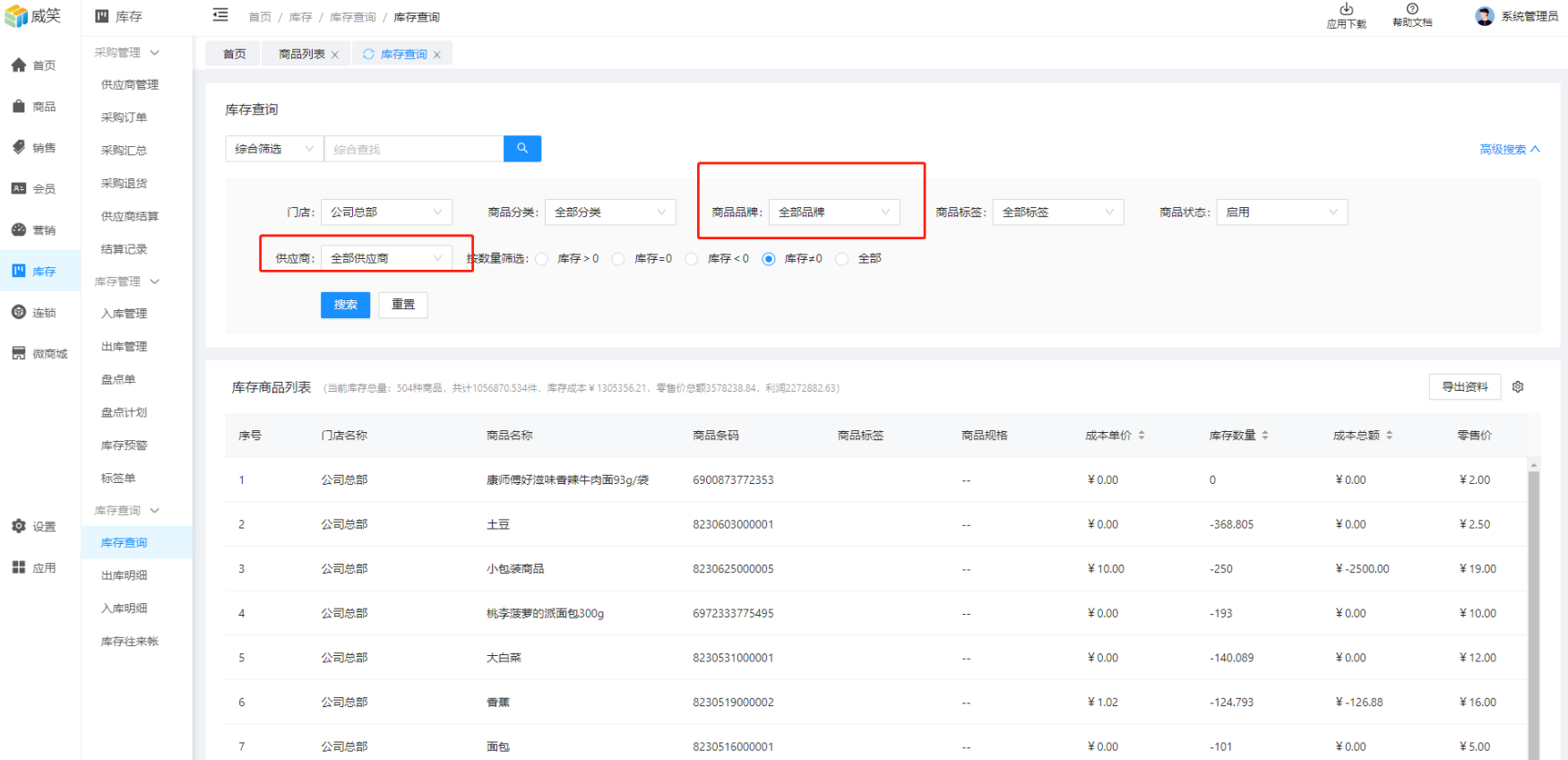
Task: Click the blue 搜索 button
Action: [345, 305]
